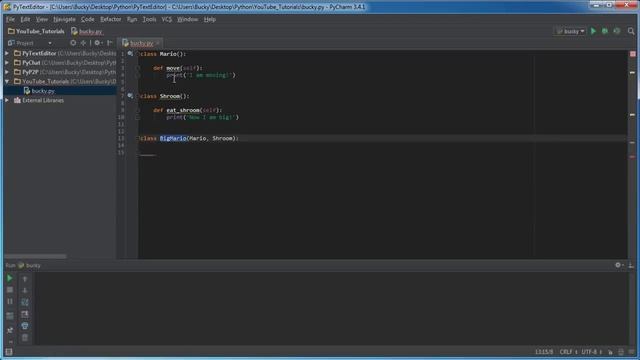Toggle scroll to end in console
This screenshot has height=360, width=640.
25,314
